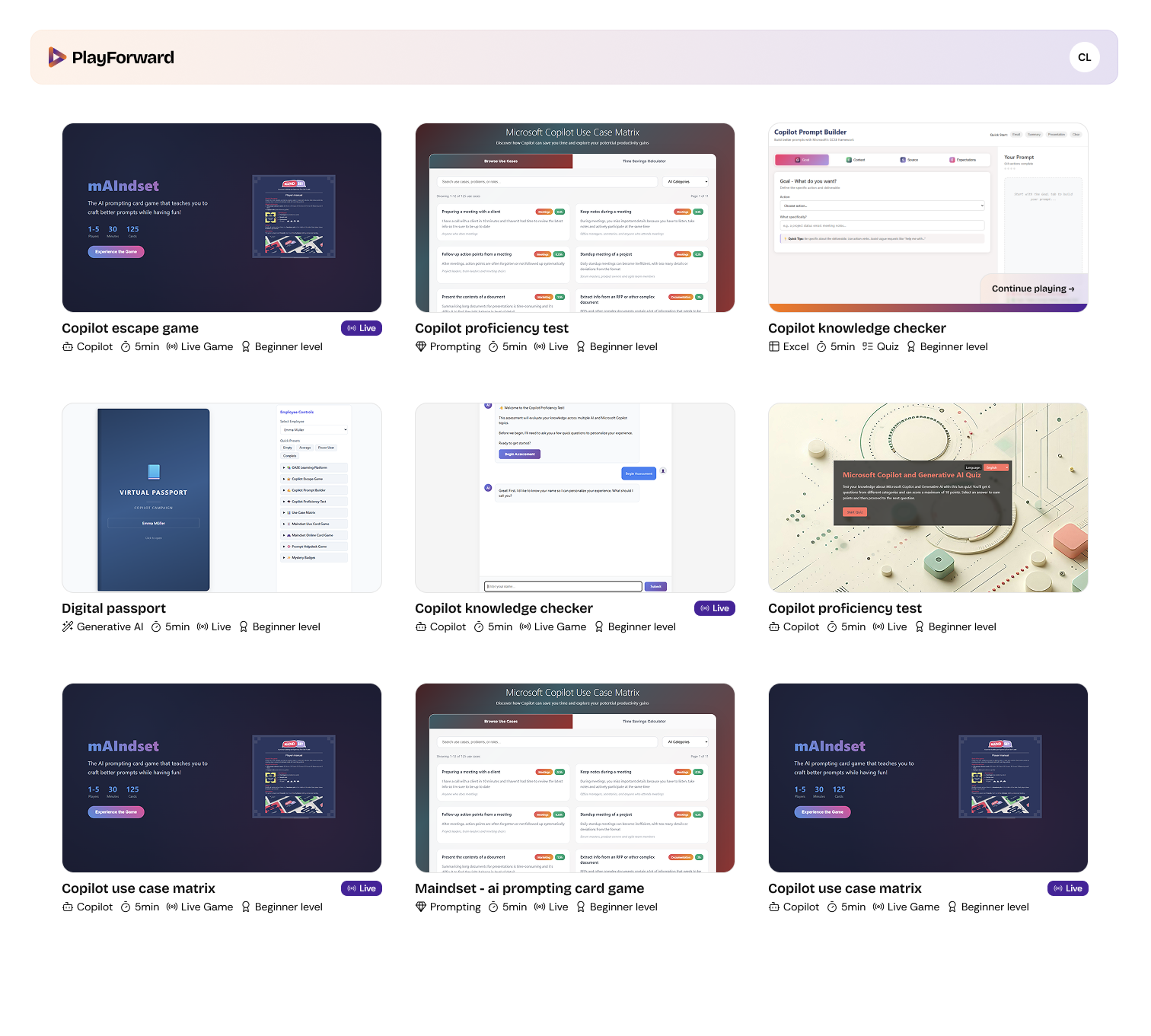Image resolution: width=1151 pixels, height=1036 pixels.
Task: Select the Context step in Copilot Prompt Builder
Action: pyautogui.click(x=856, y=160)
